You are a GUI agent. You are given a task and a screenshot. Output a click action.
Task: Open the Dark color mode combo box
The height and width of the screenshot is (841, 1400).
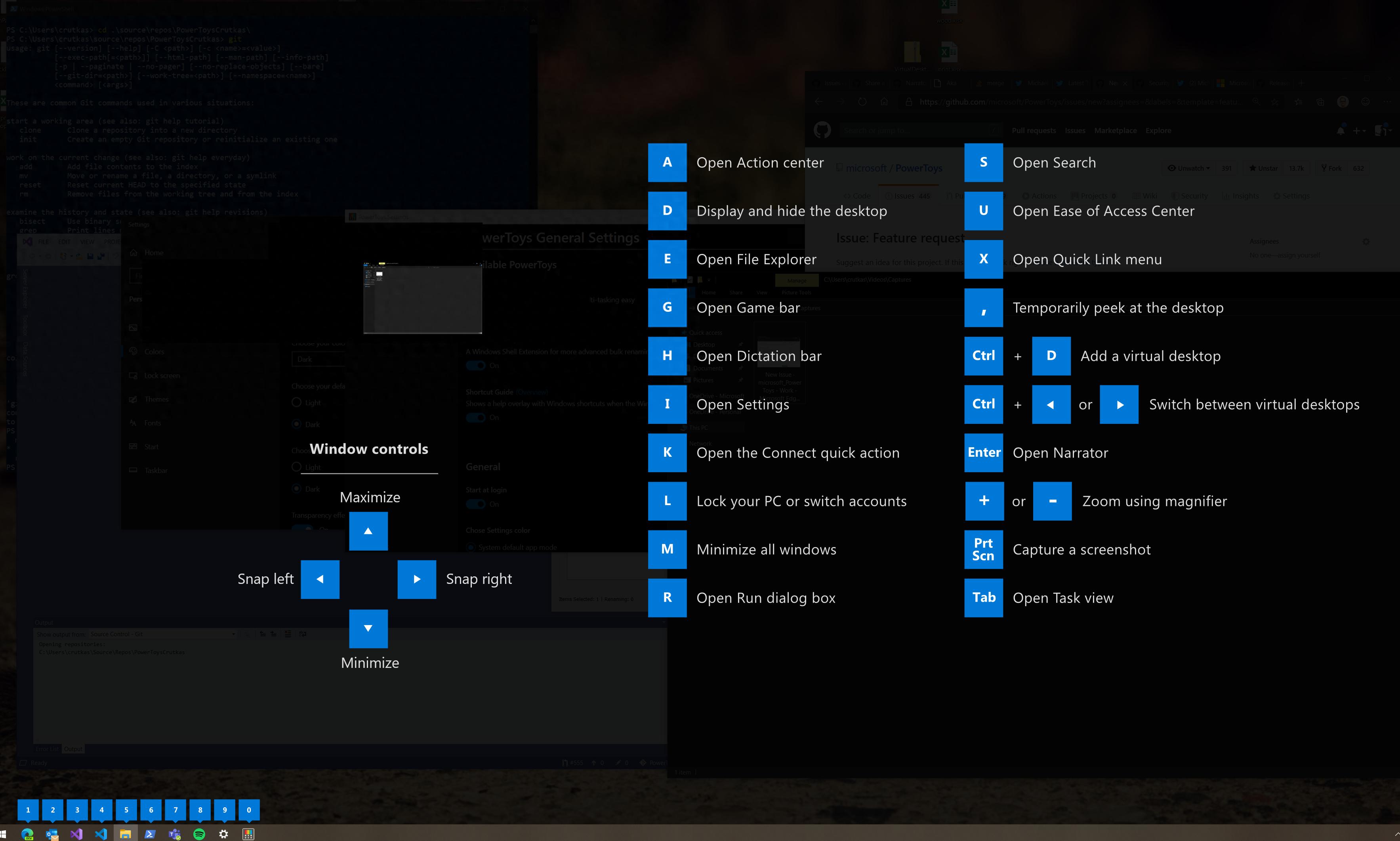click(319, 359)
